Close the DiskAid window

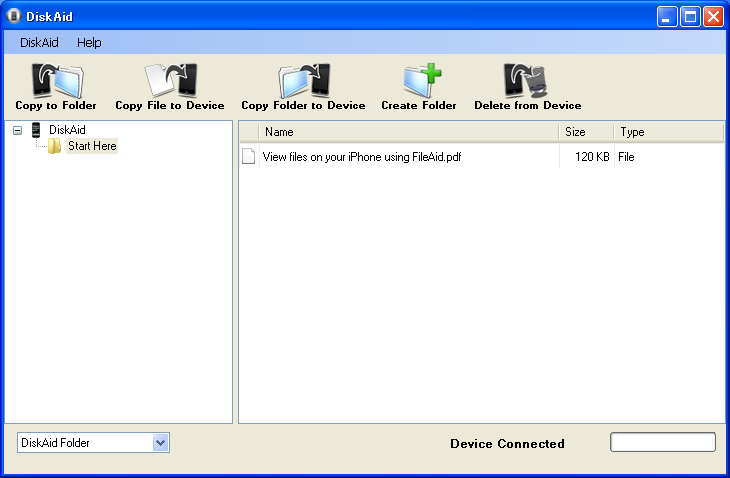point(713,17)
